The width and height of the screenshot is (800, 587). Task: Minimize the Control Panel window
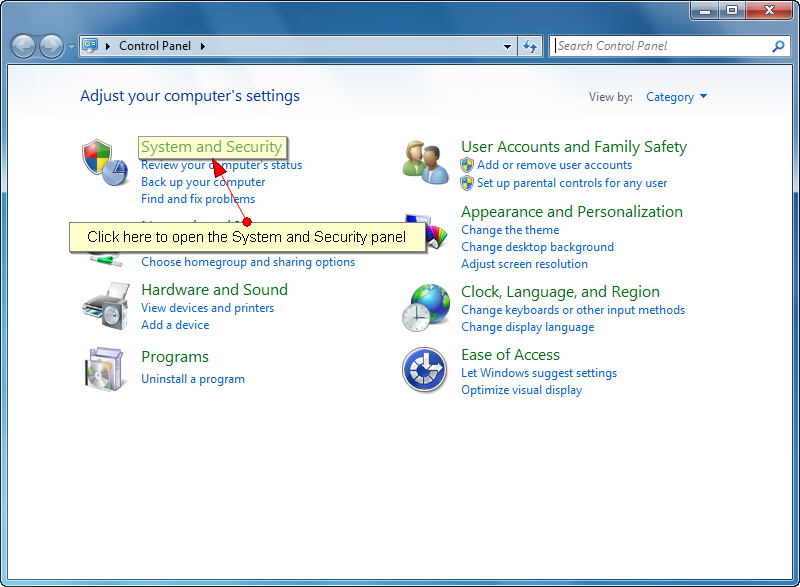pyautogui.click(x=705, y=10)
